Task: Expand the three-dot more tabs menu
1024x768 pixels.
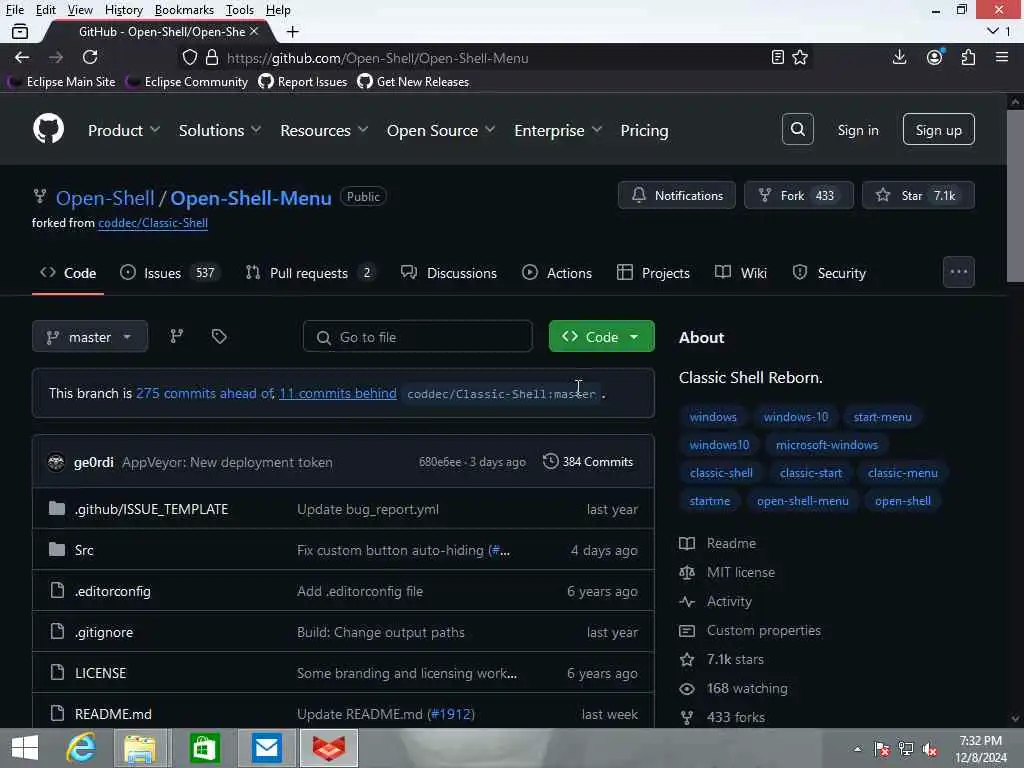Action: click(x=958, y=272)
